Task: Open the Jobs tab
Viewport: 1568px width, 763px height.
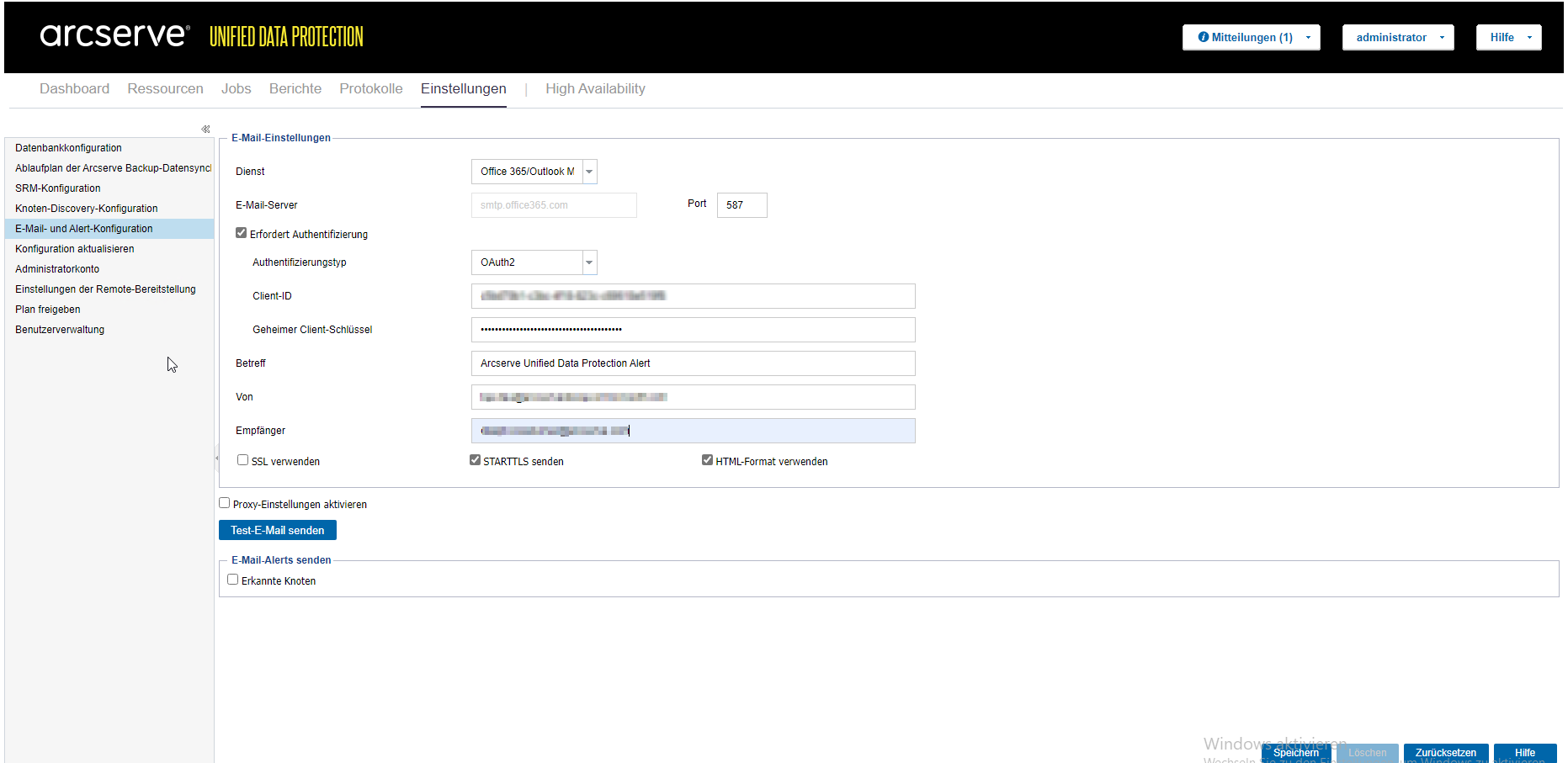Action: [x=237, y=88]
